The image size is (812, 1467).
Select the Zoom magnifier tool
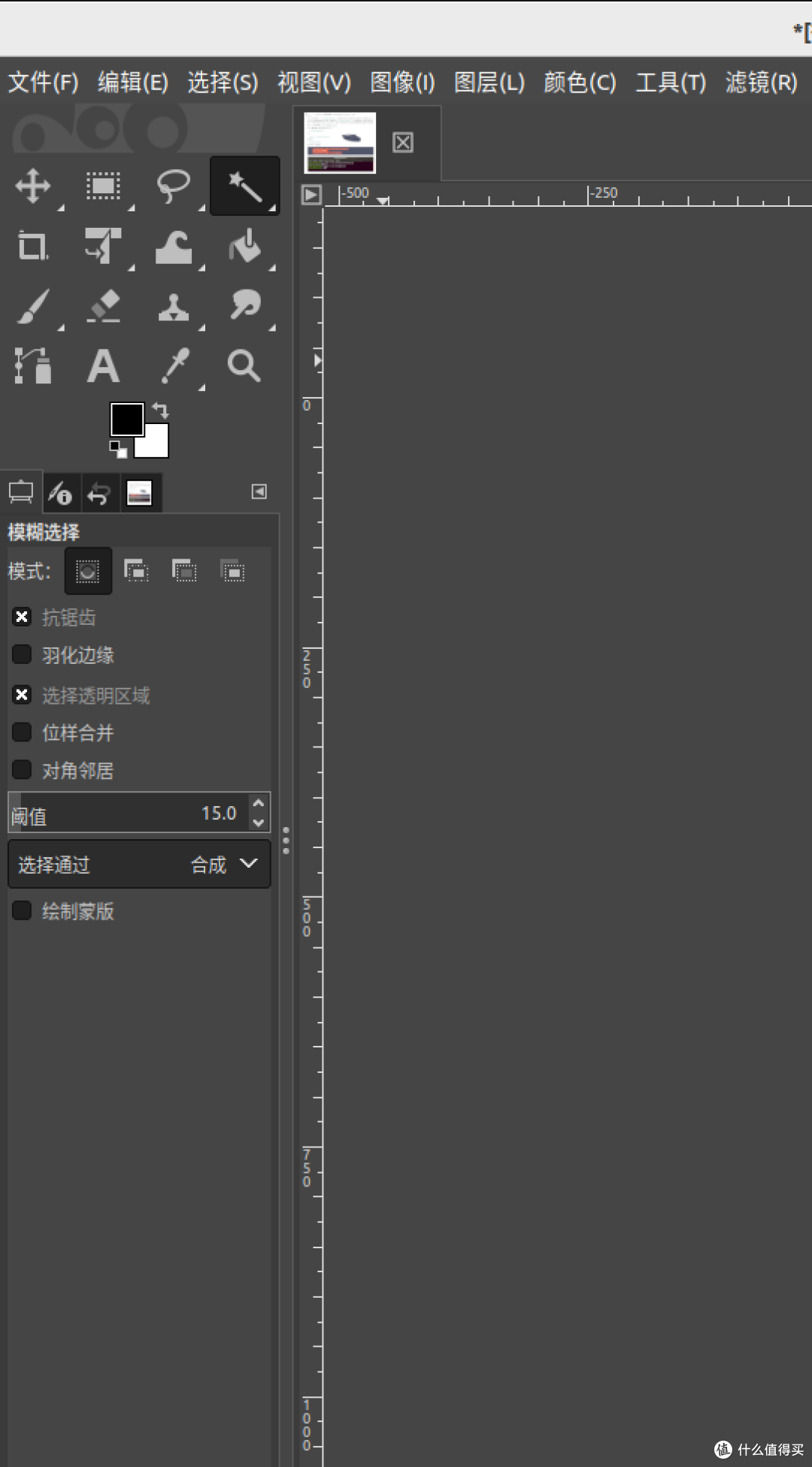[244, 366]
